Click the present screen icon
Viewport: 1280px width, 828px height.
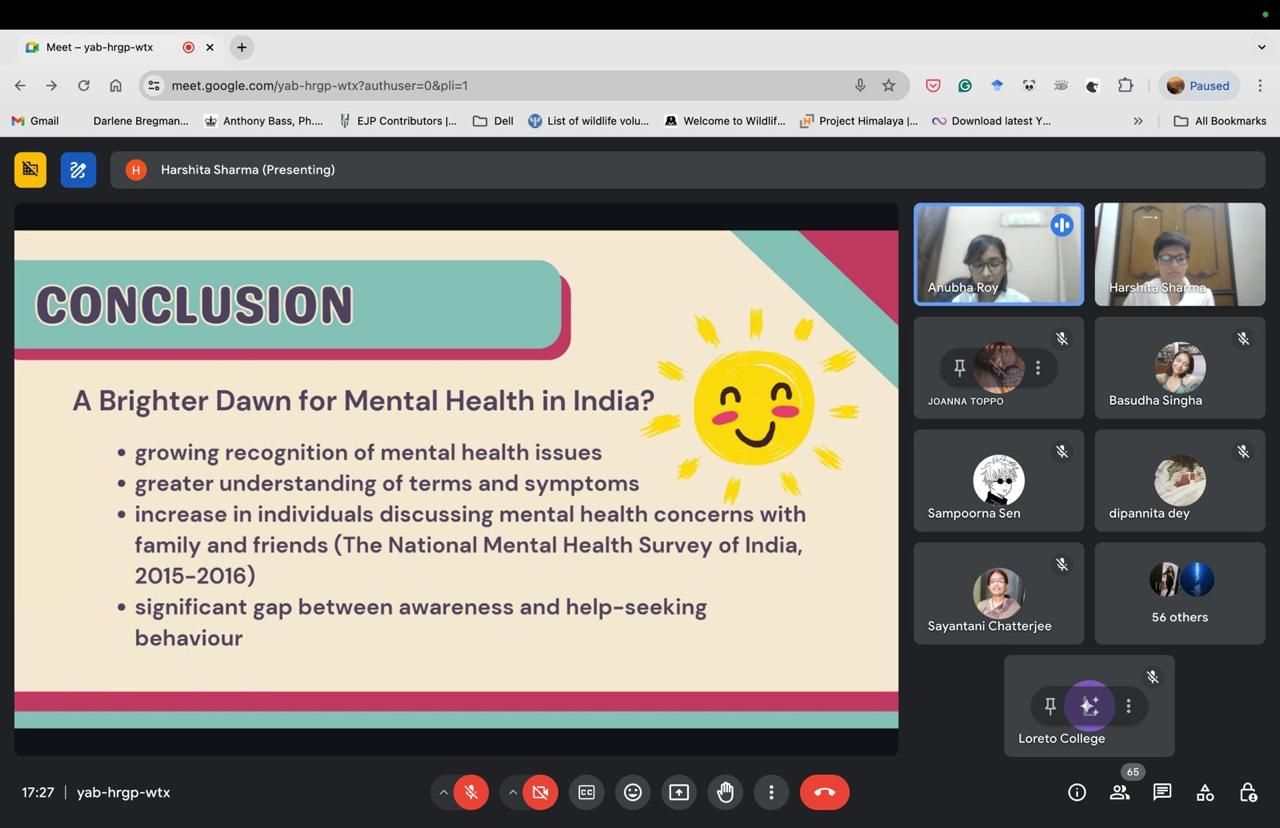[679, 792]
